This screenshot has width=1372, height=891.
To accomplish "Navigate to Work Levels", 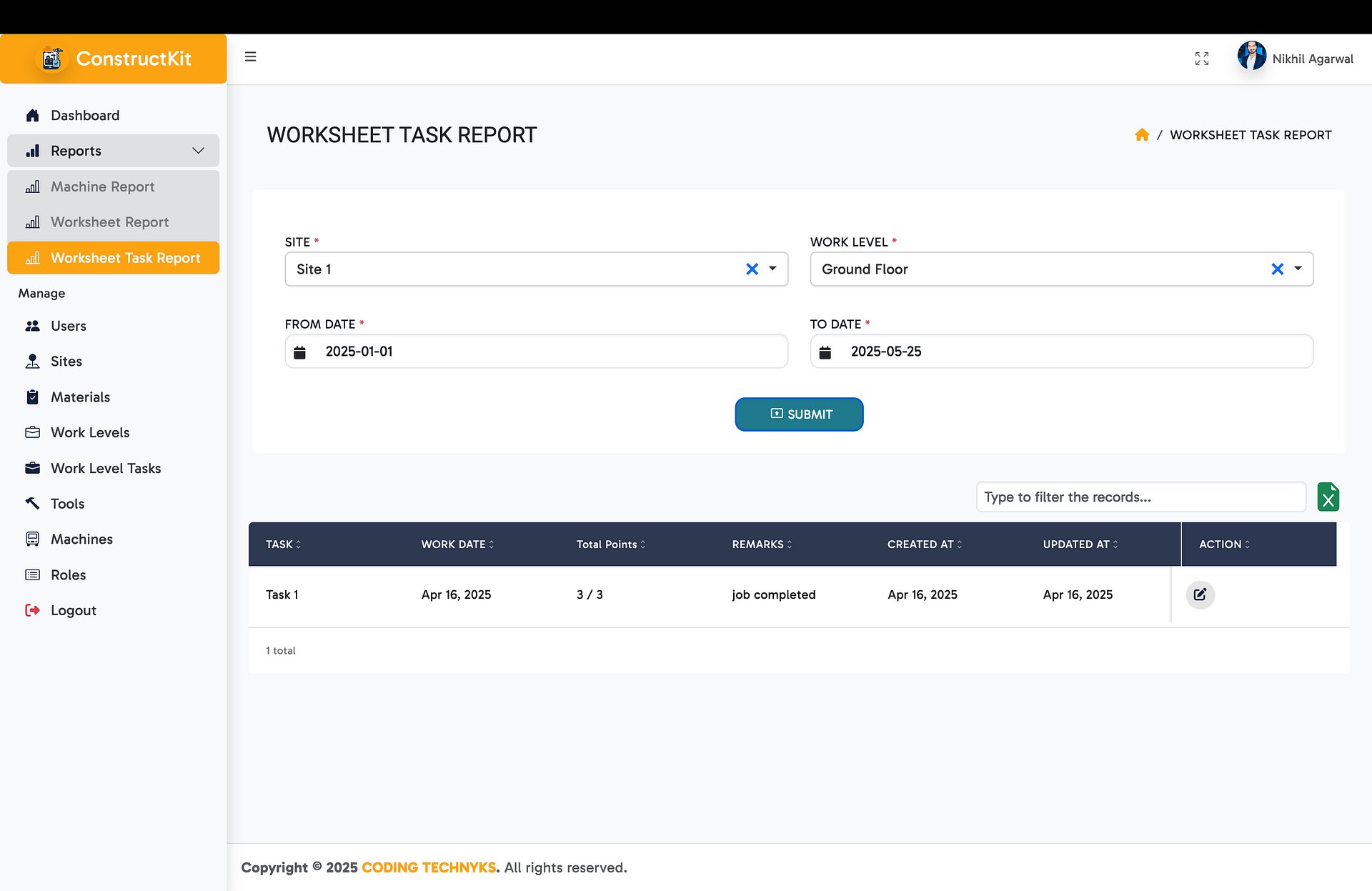I will coord(113,433).
